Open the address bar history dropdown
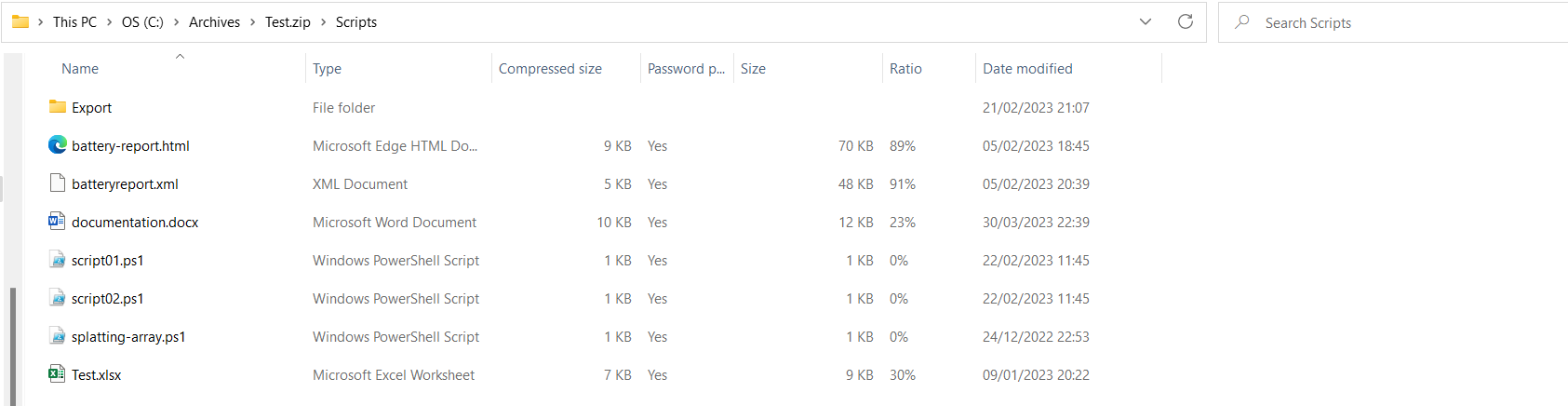The width and height of the screenshot is (1568, 406). pyautogui.click(x=1146, y=21)
